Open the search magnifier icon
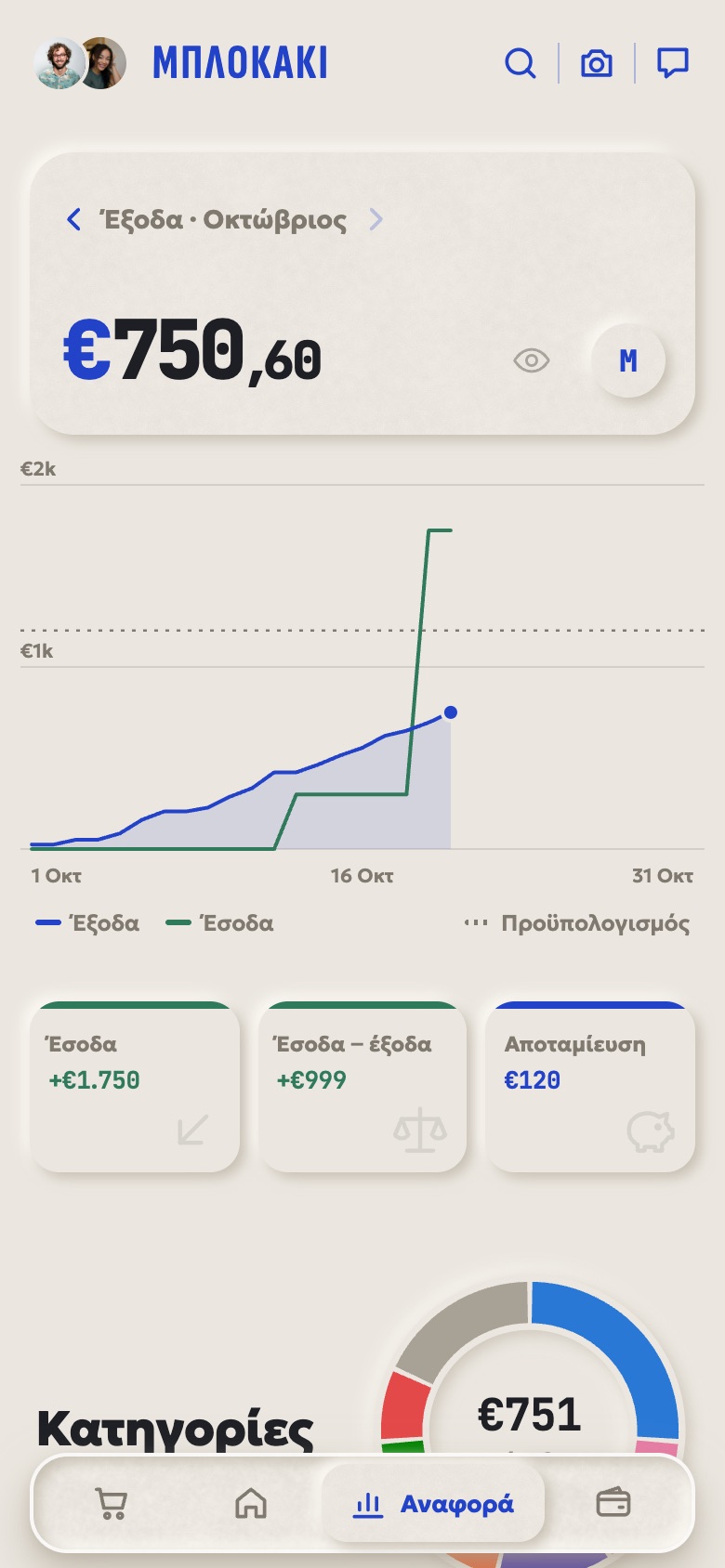 (x=521, y=64)
